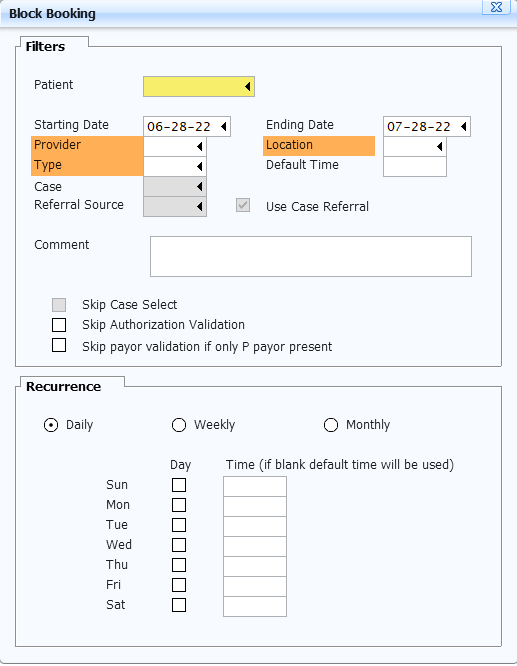The width and height of the screenshot is (517, 666).
Task: Click the Default Time input field
Action: (x=415, y=166)
